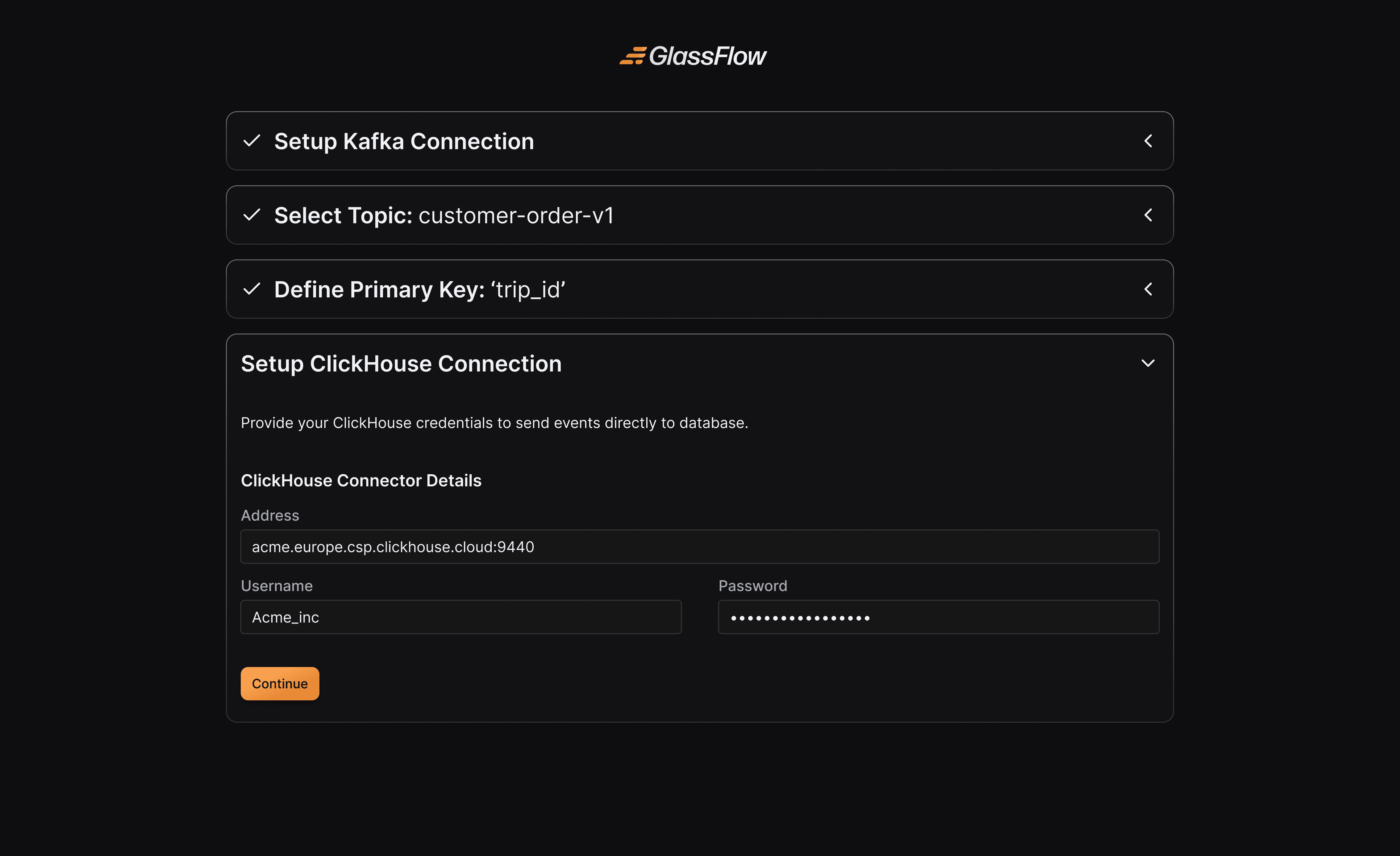Click the 'Provide your ClickHouse credentials' description text
The width and height of the screenshot is (1400, 856).
coord(494,423)
